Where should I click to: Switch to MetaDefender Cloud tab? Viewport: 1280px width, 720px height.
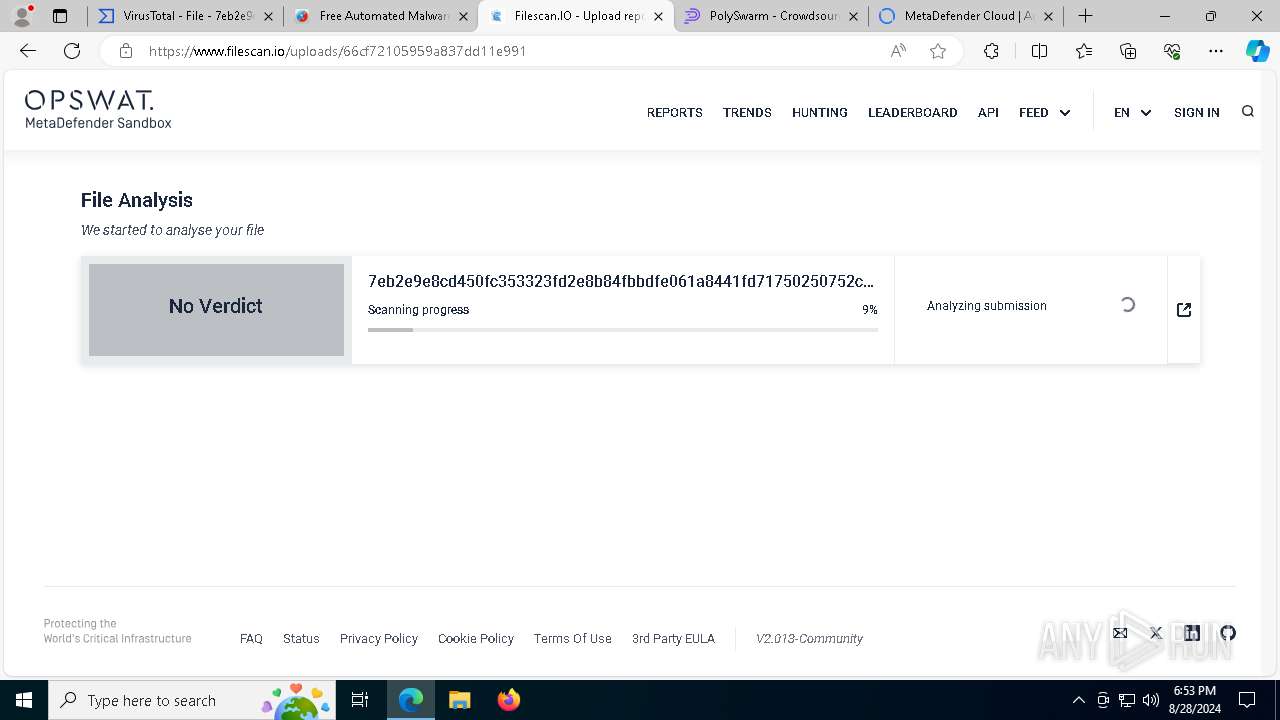click(966, 16)
